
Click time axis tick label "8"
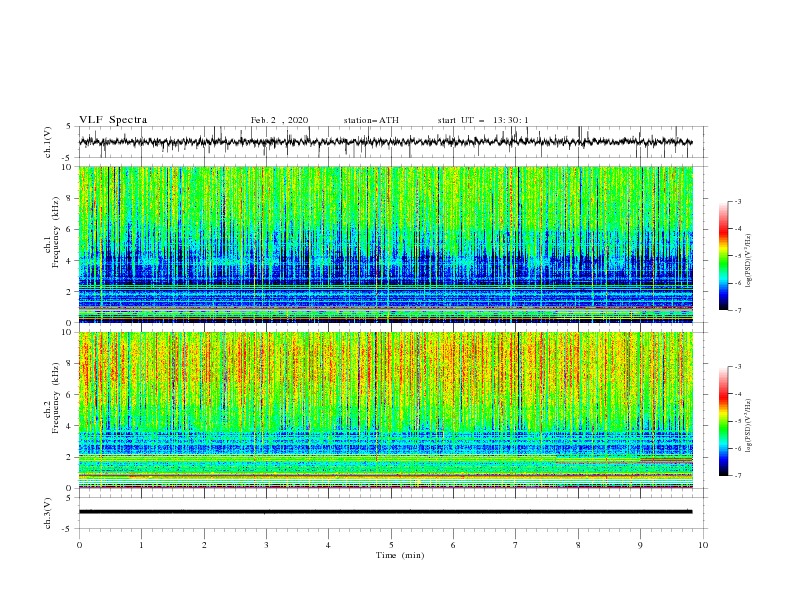pos(578,545)
